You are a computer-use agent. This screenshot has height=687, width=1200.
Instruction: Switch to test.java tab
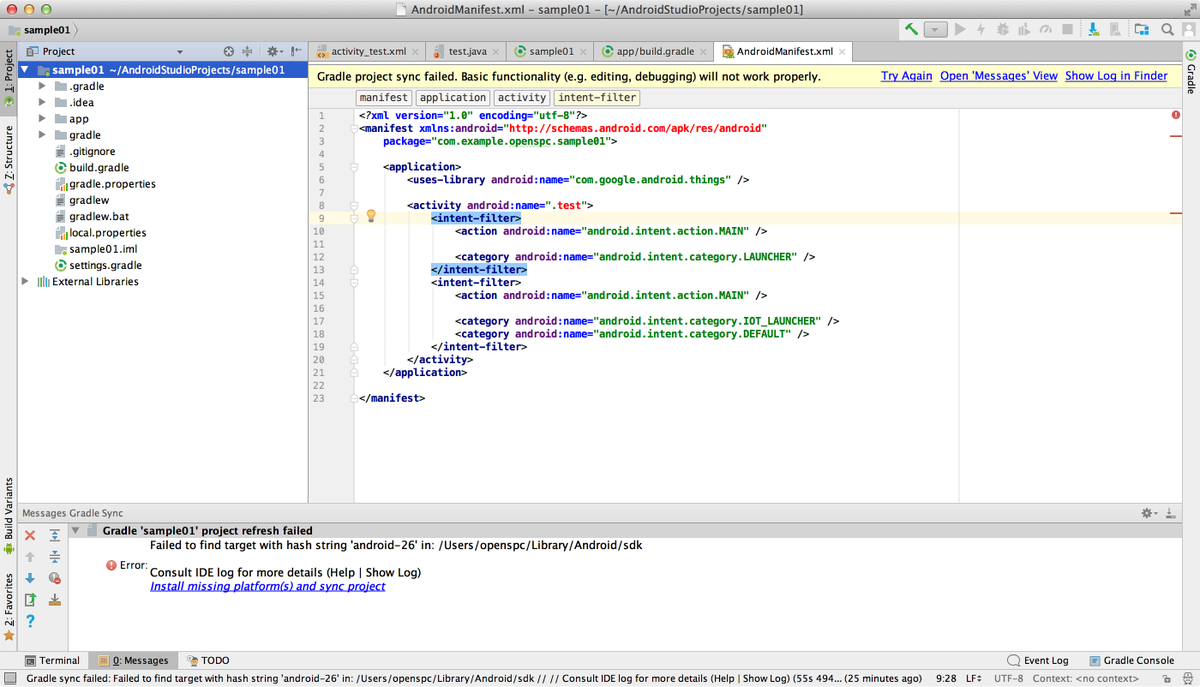467,51
